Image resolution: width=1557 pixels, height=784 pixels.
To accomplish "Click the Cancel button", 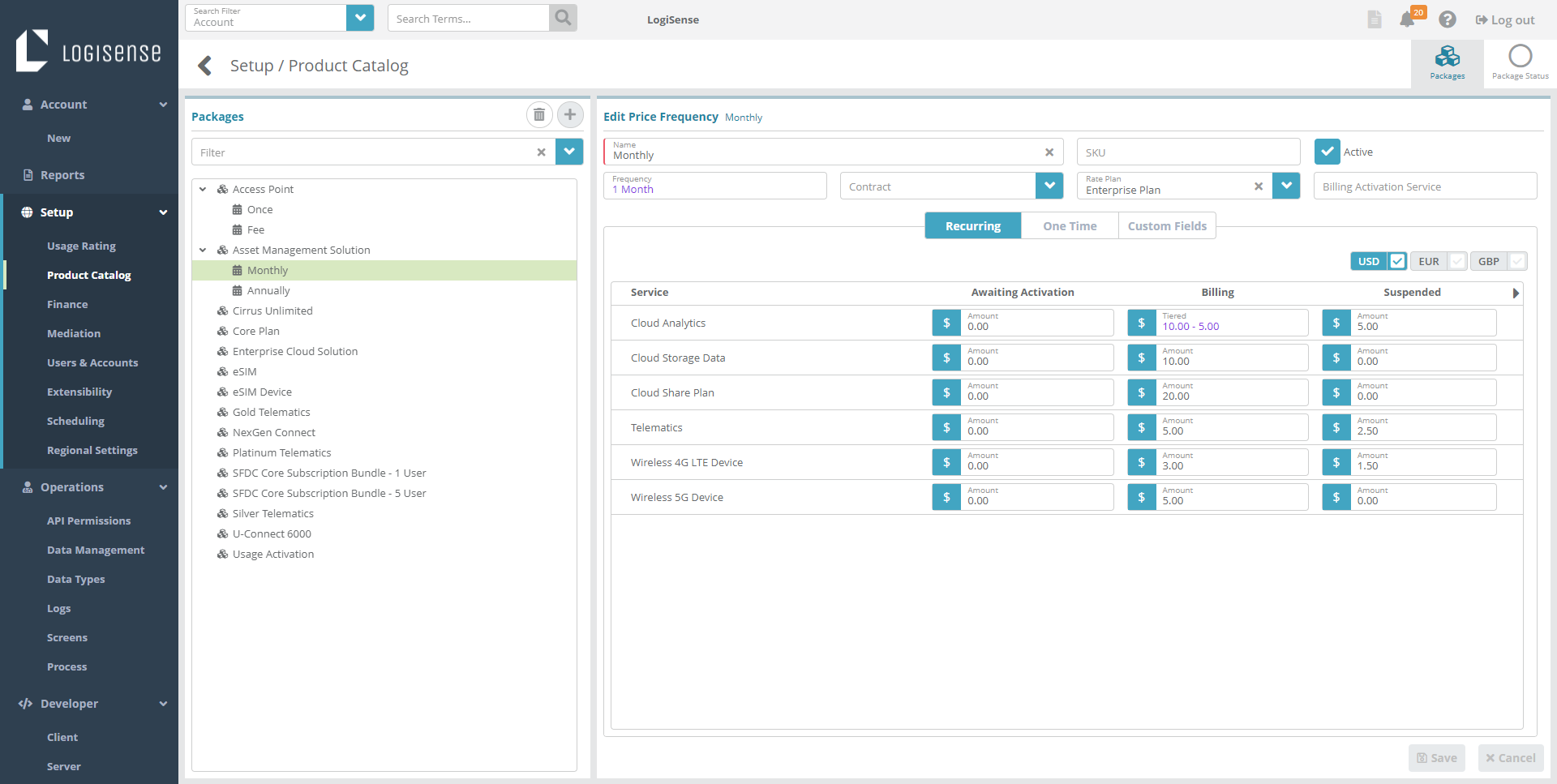I will 1511,758.
